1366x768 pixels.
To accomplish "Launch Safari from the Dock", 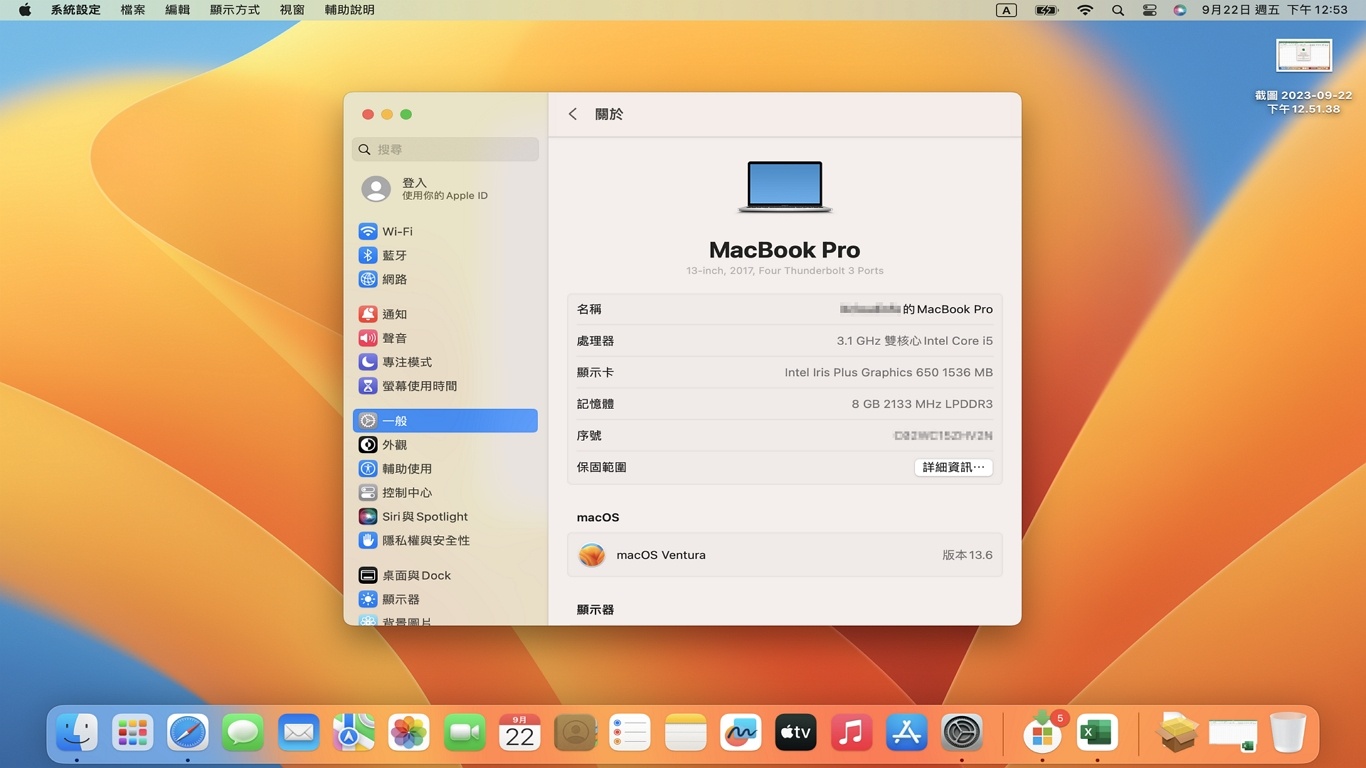I will pyautogui.click(x=188, y=733).
